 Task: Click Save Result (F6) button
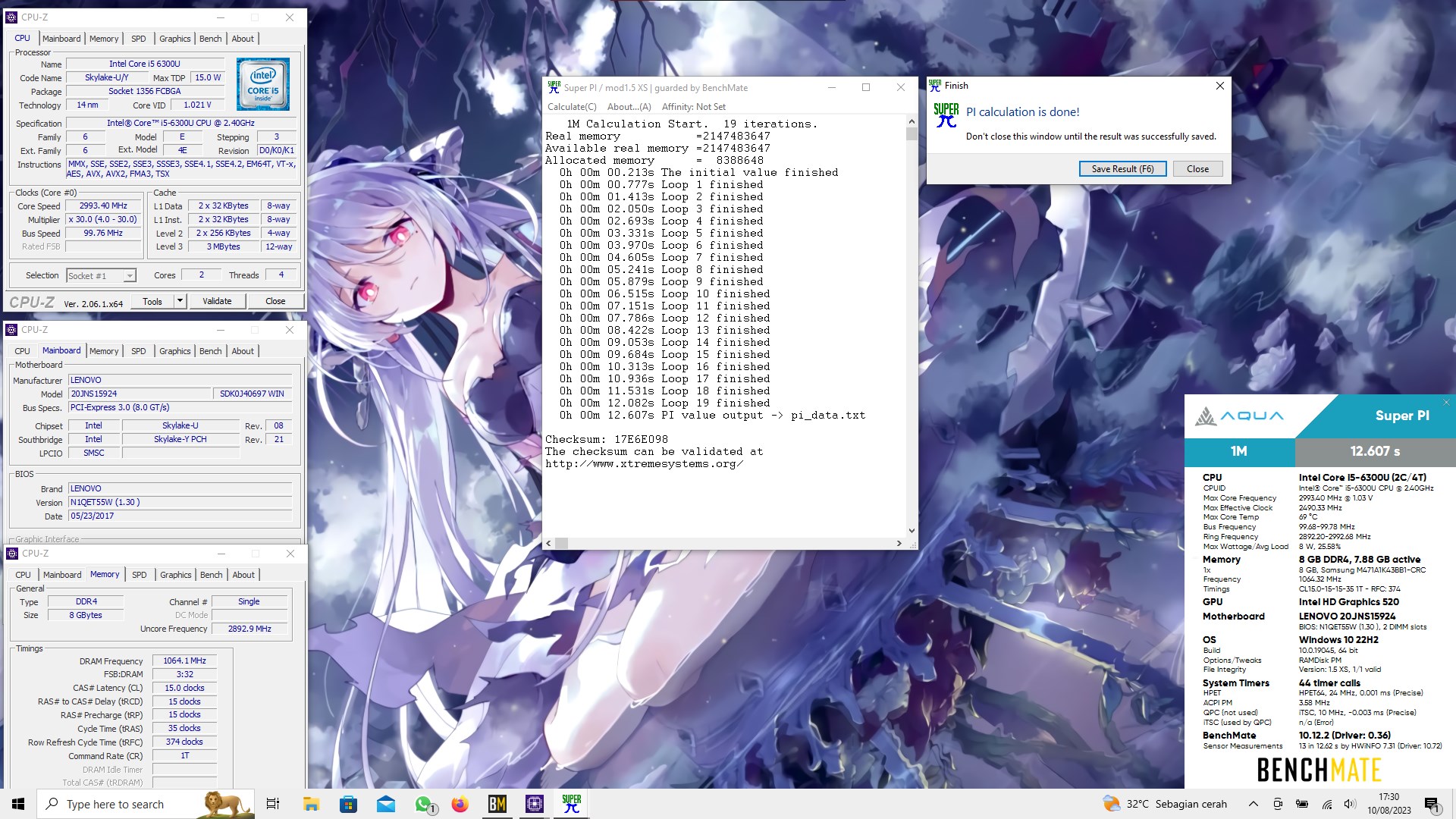[1122, 169]
